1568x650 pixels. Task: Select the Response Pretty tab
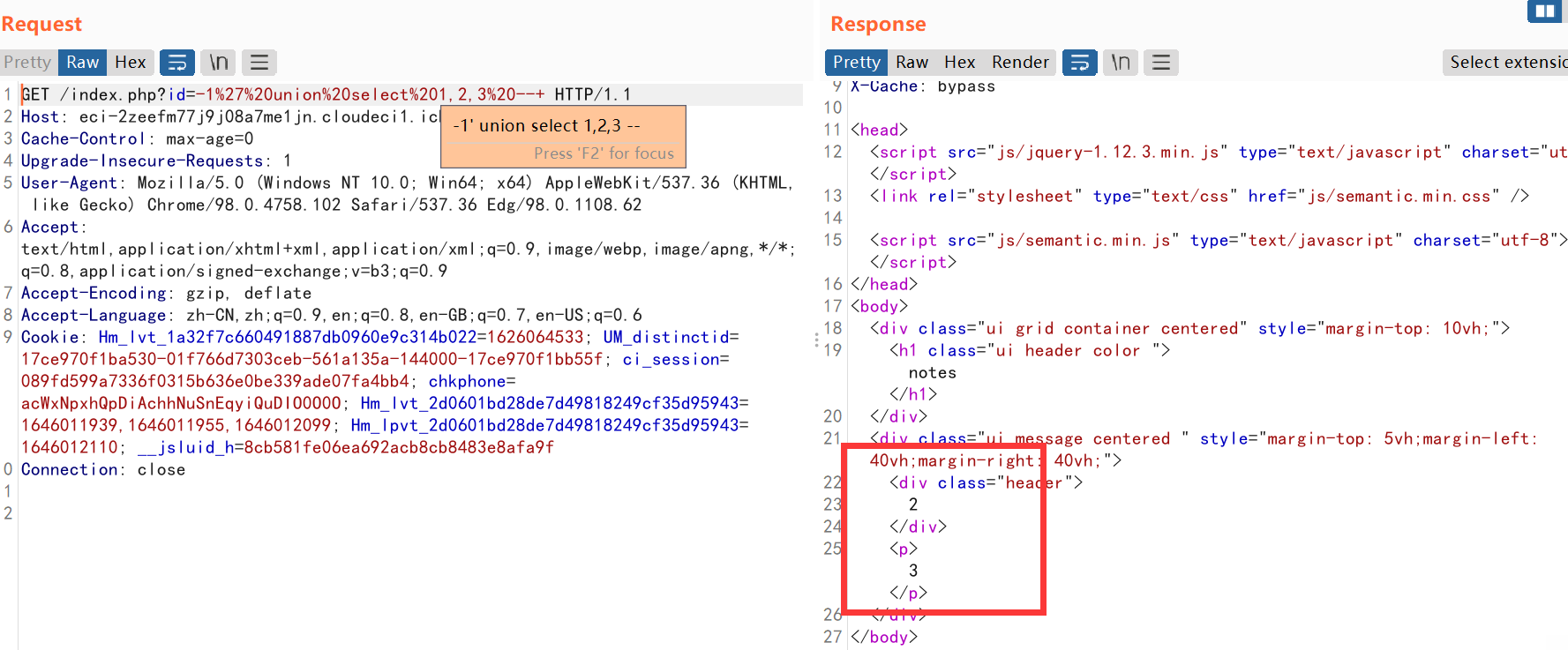(856, 62)
